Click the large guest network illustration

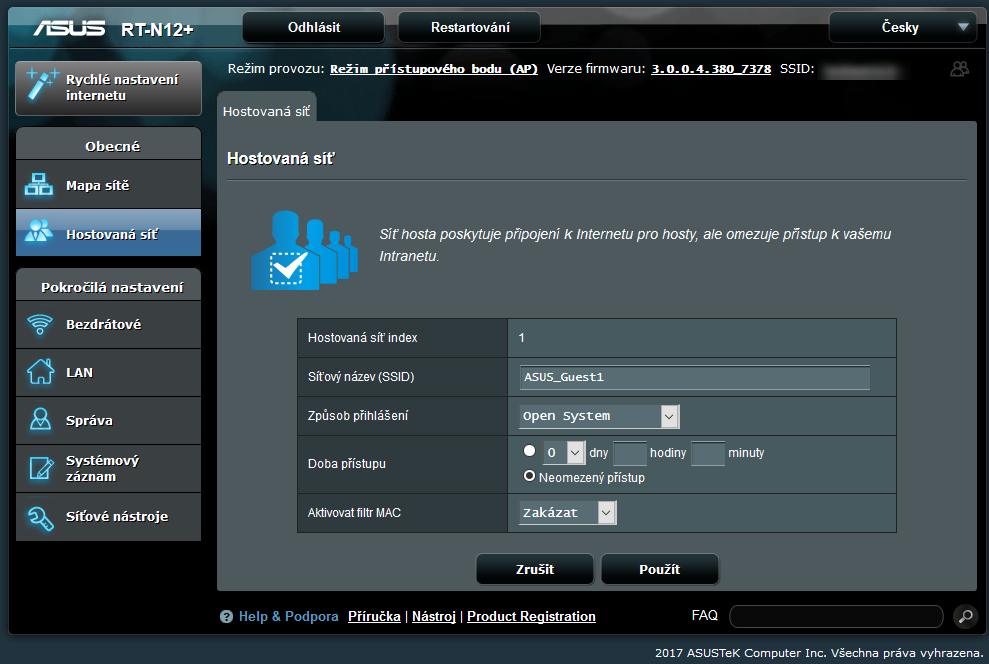point(305,250)
